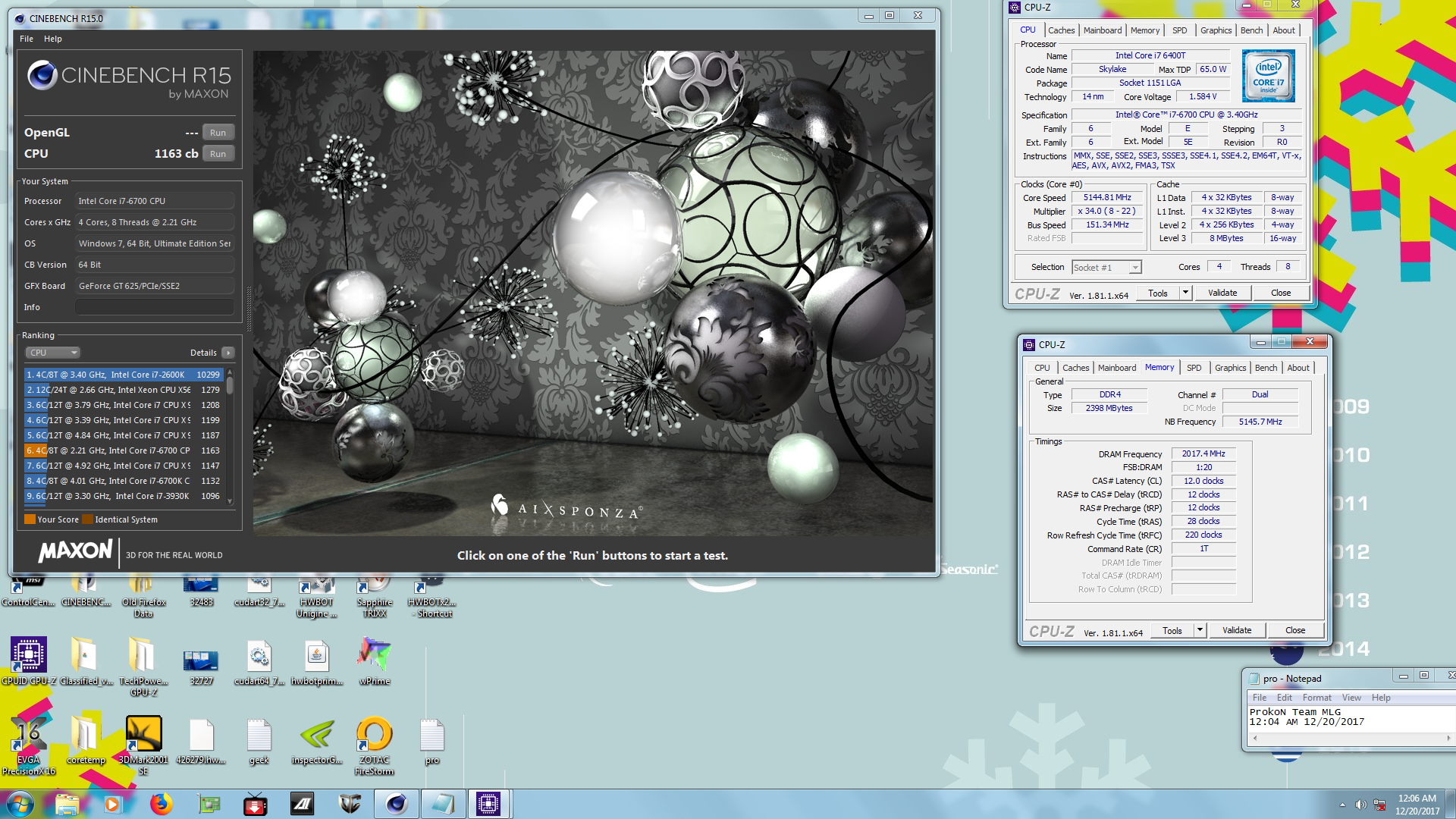Image resolution: width=1456 pixels, height=819 pixels.
Task: Select ranking row Intel Core i7-3930K
Action: [x=124, y=496]
